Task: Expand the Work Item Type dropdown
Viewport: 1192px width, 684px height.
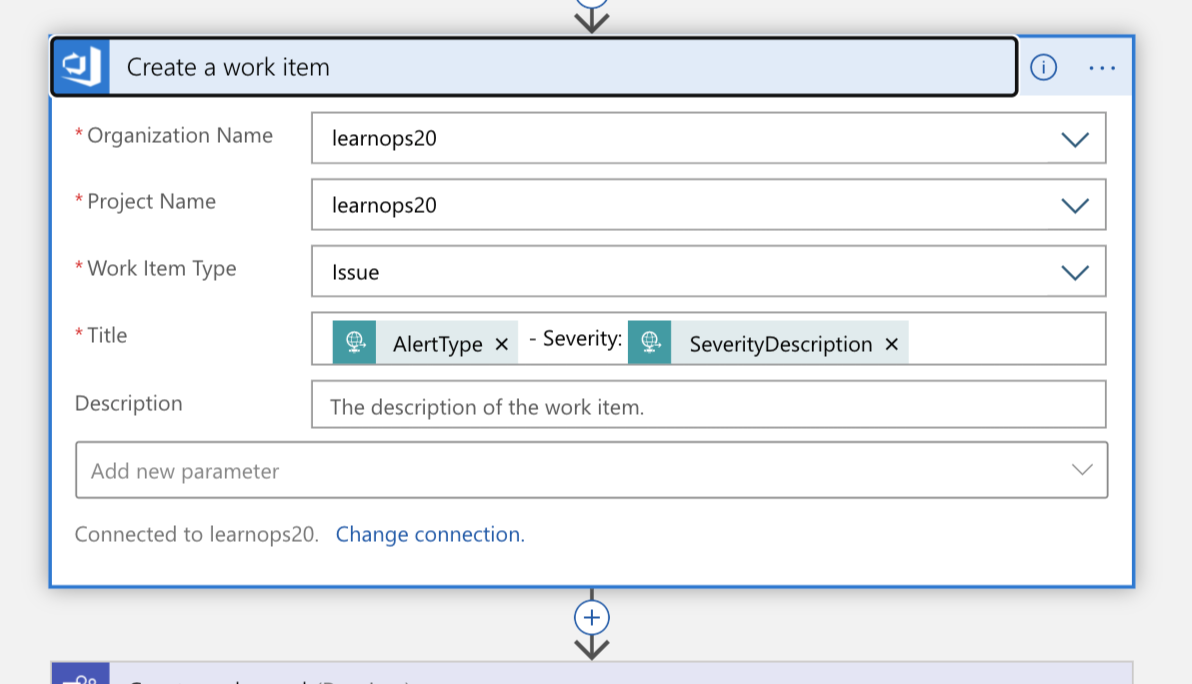Action: (1074, 272)
